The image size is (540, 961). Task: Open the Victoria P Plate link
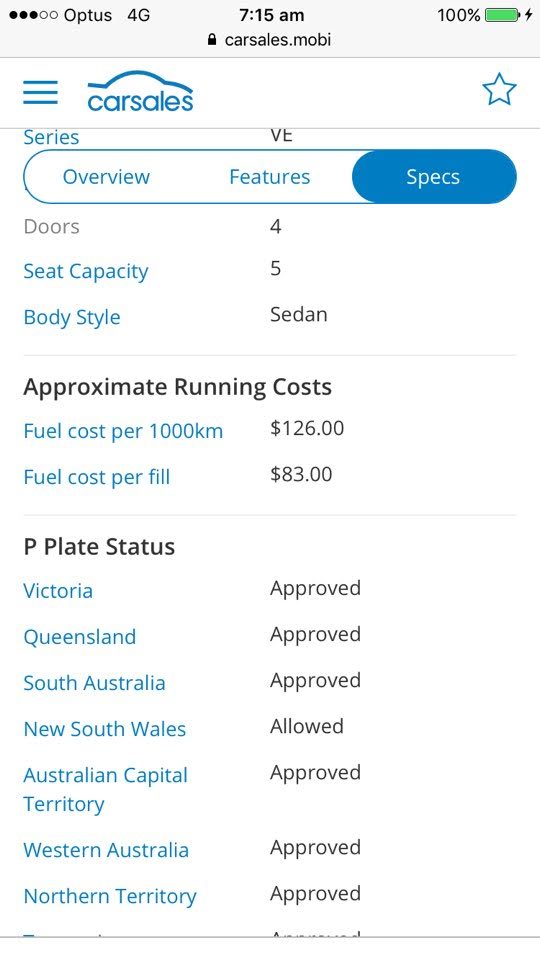coord(58,591)
